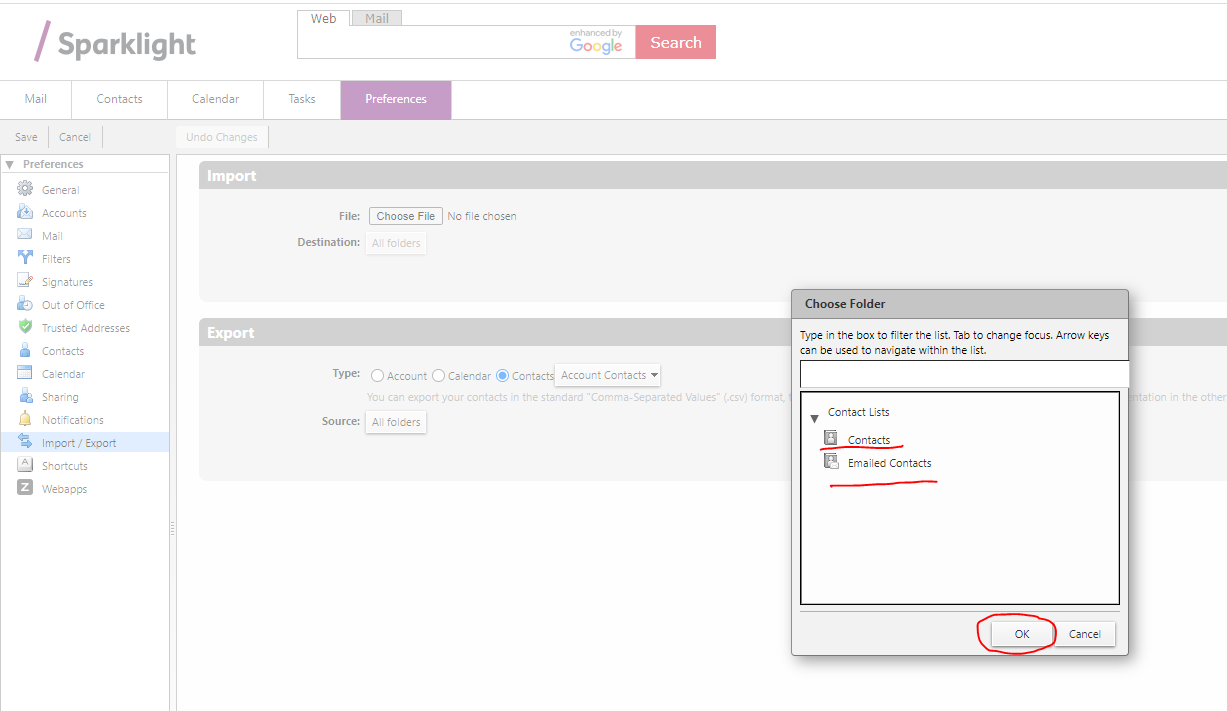Click the Google search input field
Image resolution: width=1227 pixels, height=711 pixels.
coord(466,42)
